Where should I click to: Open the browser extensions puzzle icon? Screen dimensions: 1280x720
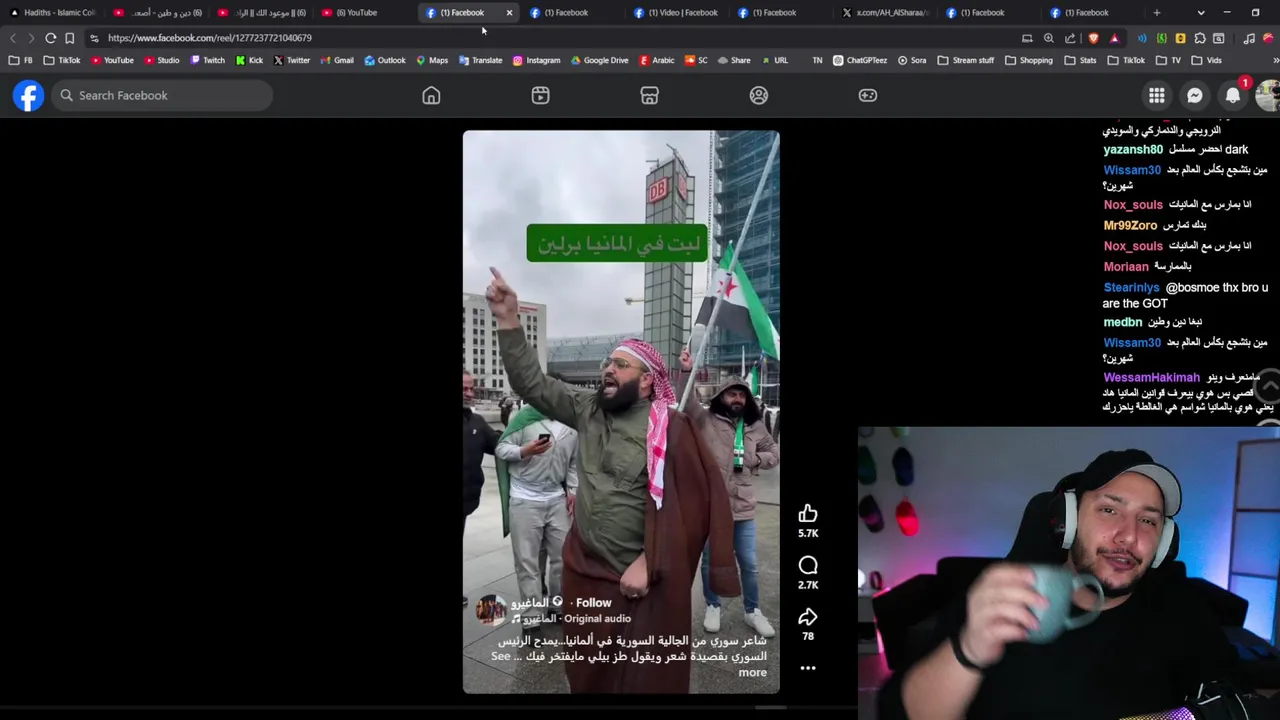(x=1200, y=38)
